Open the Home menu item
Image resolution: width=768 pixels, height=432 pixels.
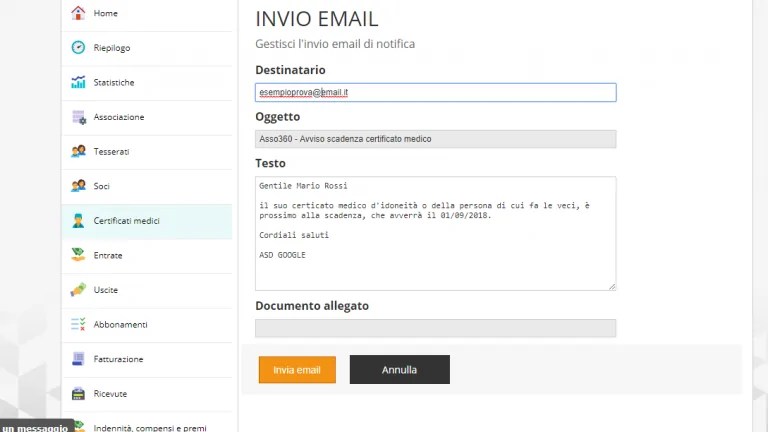147,14
